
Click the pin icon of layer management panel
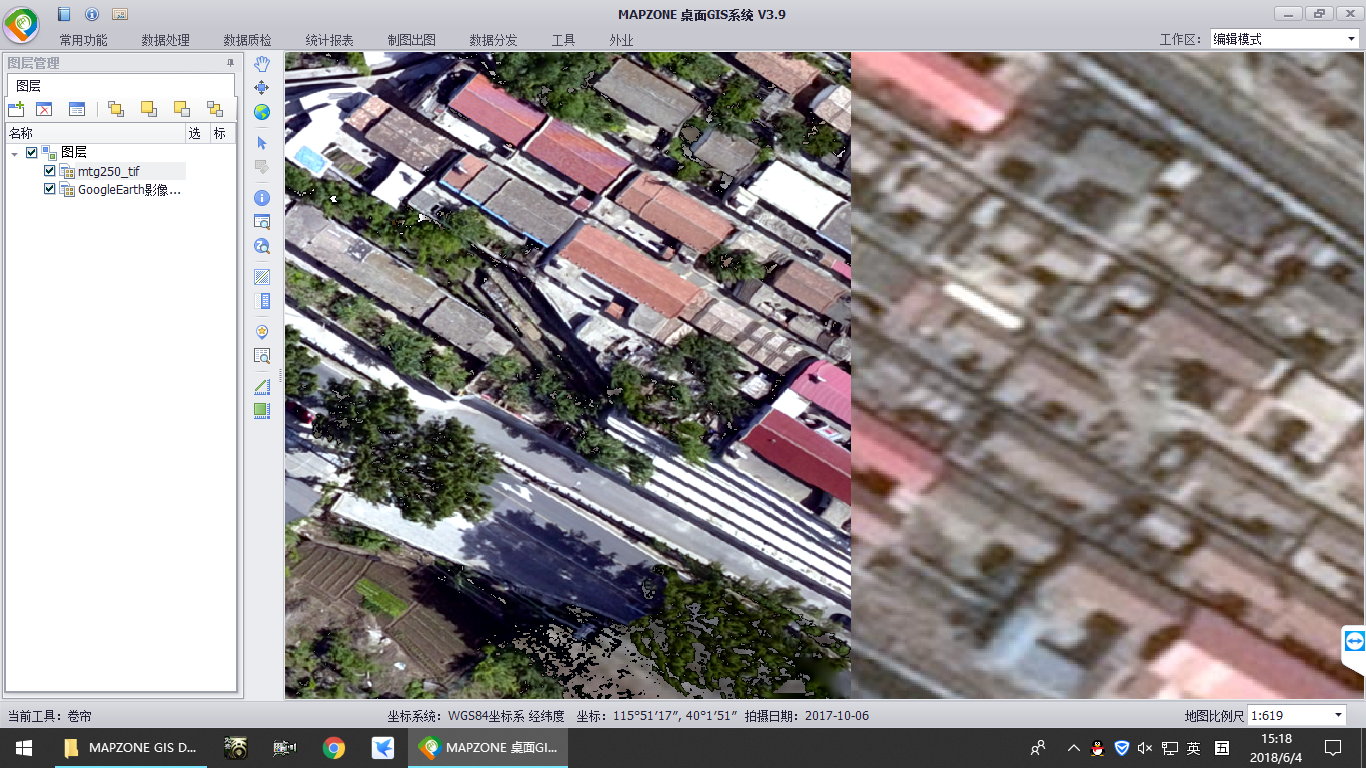230,63
